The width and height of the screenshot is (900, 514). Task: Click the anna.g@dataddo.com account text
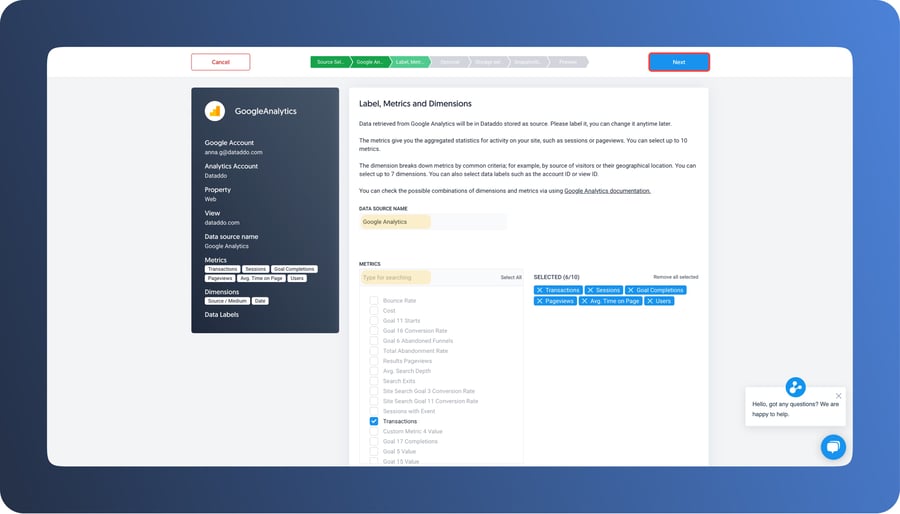point(234,153)
